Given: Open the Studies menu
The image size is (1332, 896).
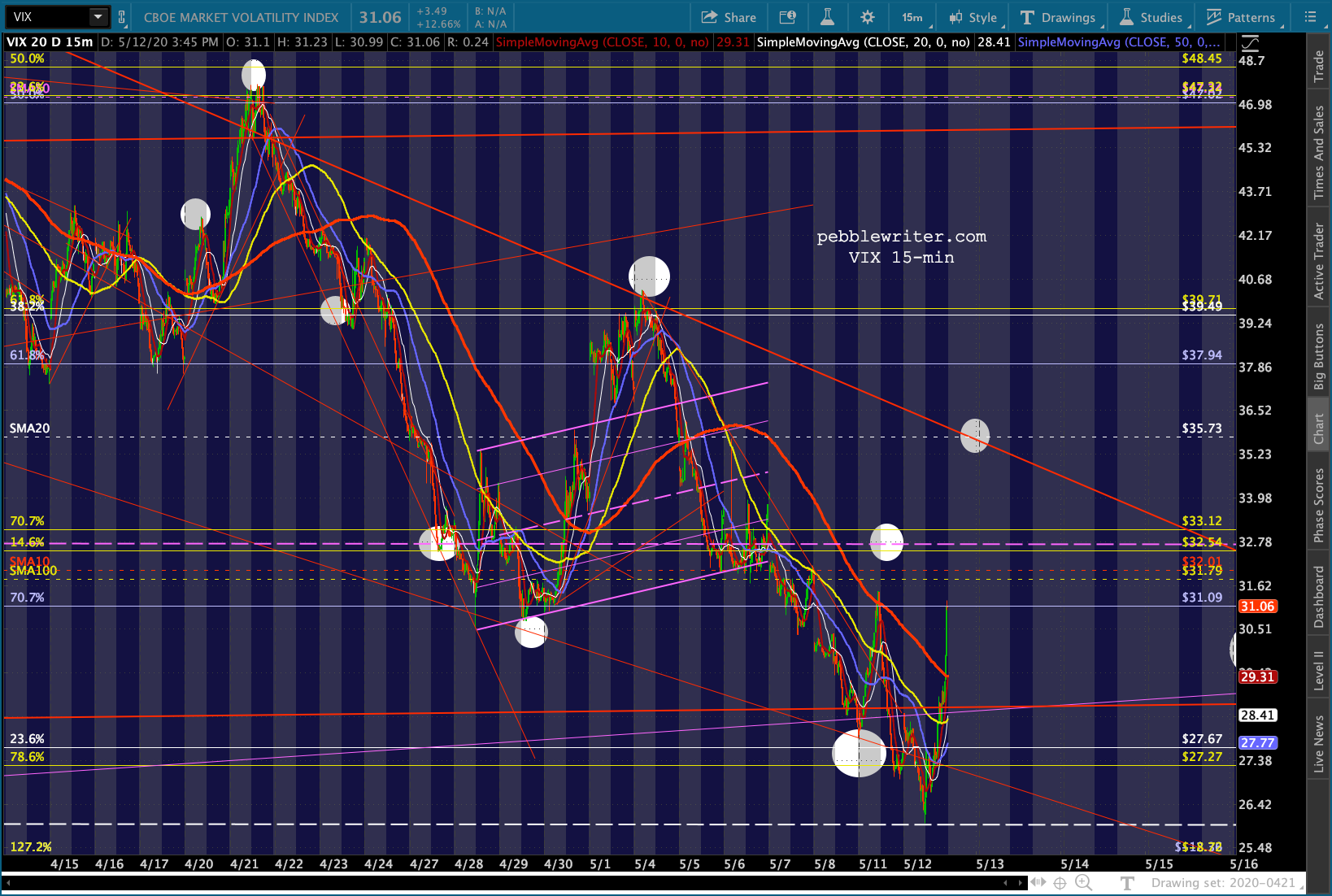Looking at the screenshot, I should (x=1151, y=17).
